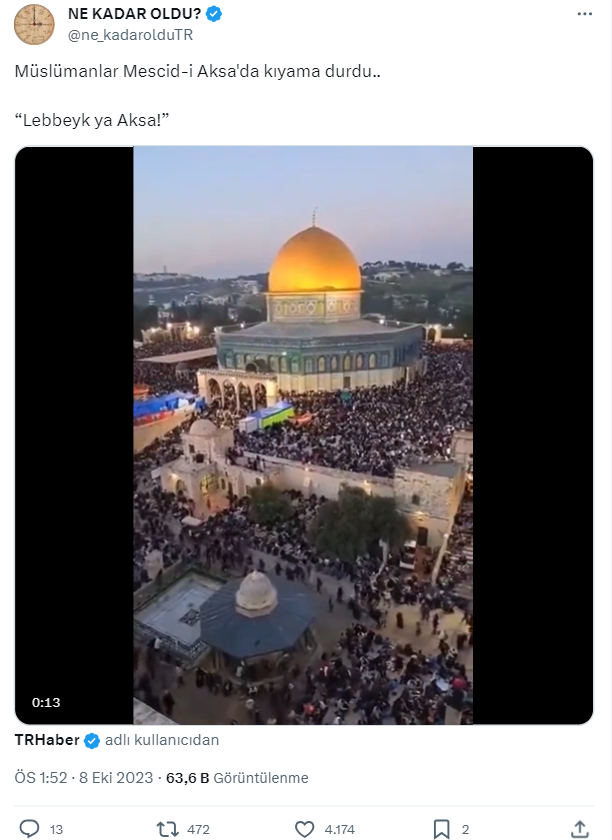Click the @ne_kadaroIduTR handle
Viewport: 612px width, 840px height.
[x=130, y=35]
